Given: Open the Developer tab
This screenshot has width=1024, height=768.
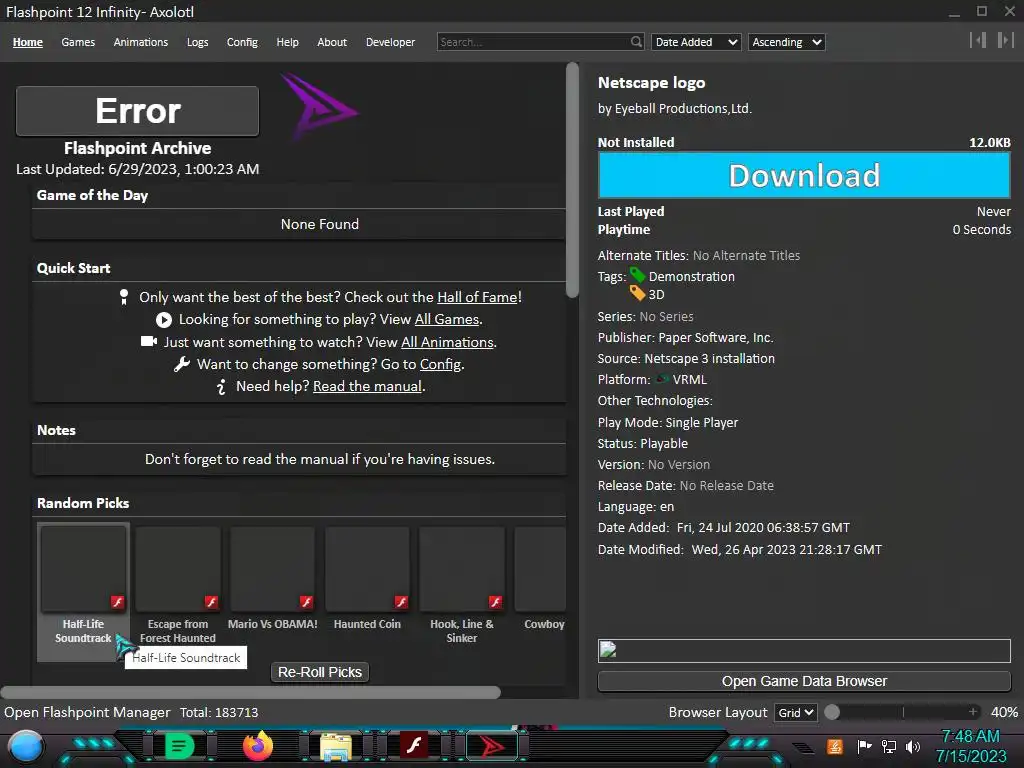Looking at the screenshot, I should pyautogui.click(x=391, y=42).
